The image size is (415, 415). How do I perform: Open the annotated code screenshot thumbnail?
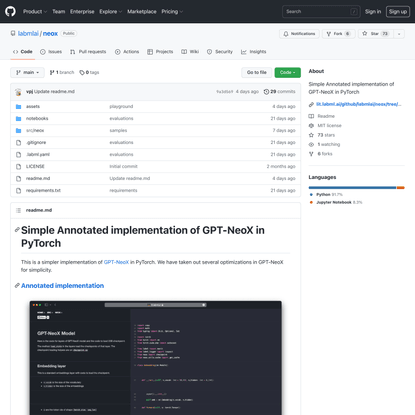click(x=156, y=358)
